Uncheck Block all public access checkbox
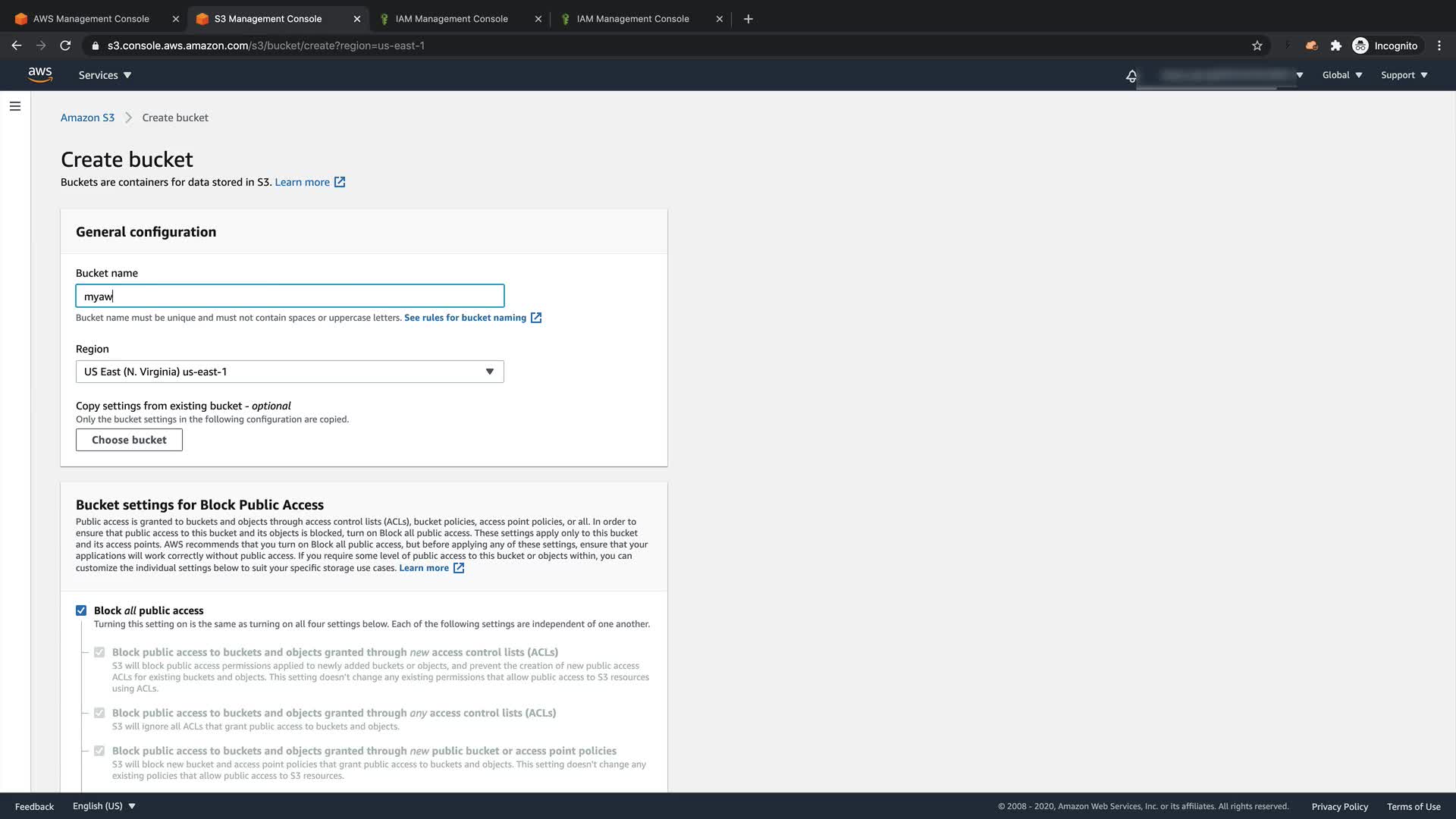Image resolution: width=1456 pixels, height=819 pixels. pyautogui.click(x=81, y=610)
